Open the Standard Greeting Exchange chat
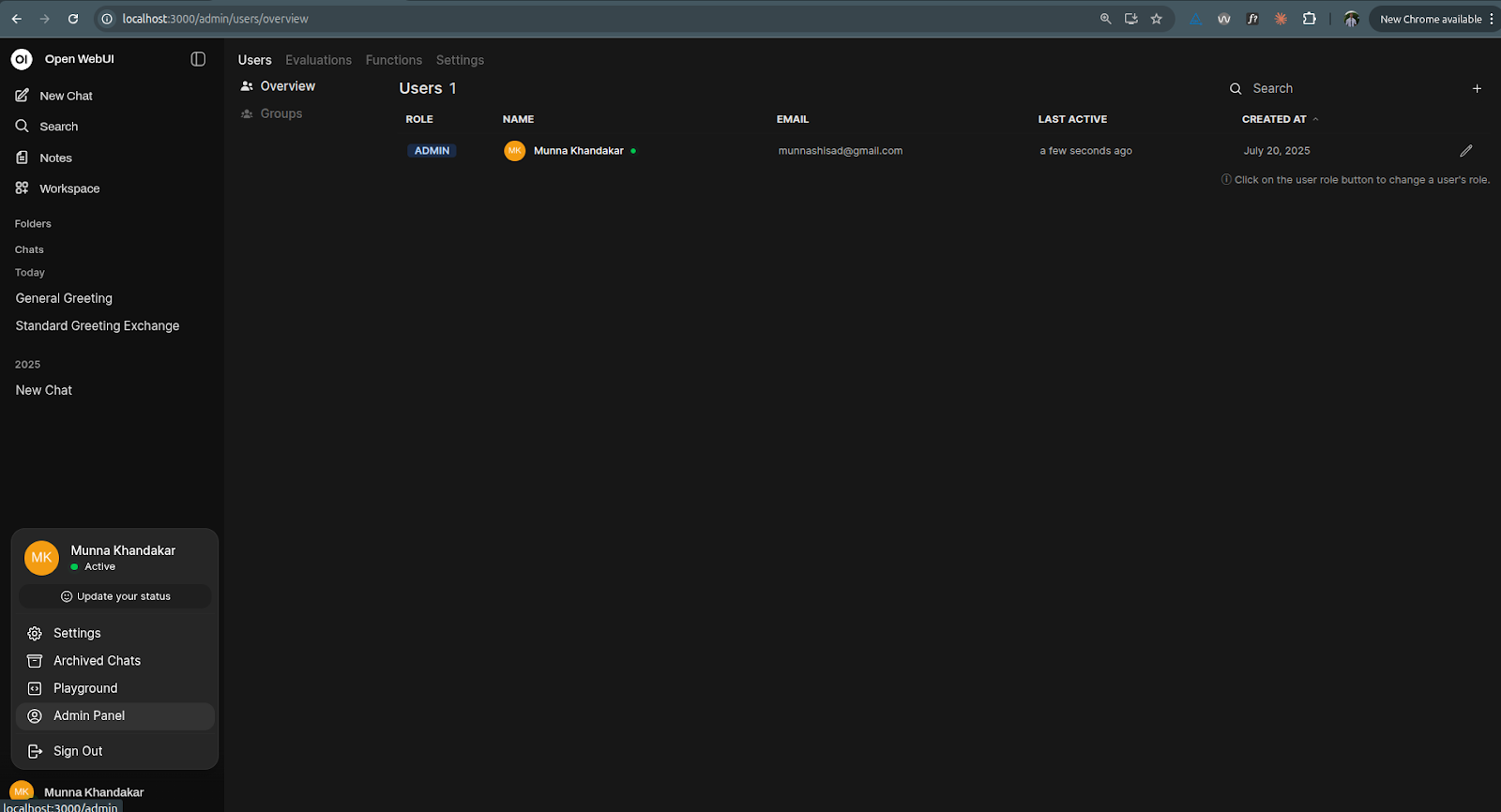 98,325
